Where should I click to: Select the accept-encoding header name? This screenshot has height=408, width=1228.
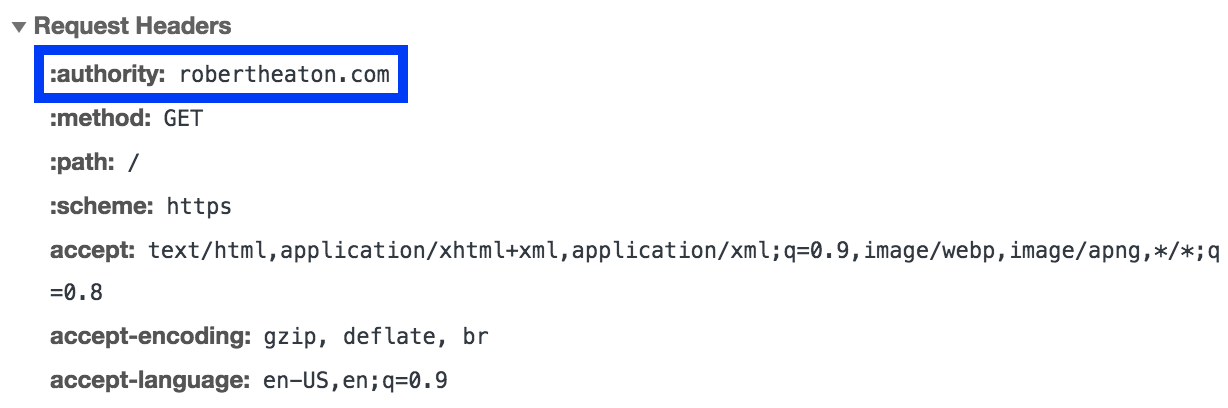point(150,337)
